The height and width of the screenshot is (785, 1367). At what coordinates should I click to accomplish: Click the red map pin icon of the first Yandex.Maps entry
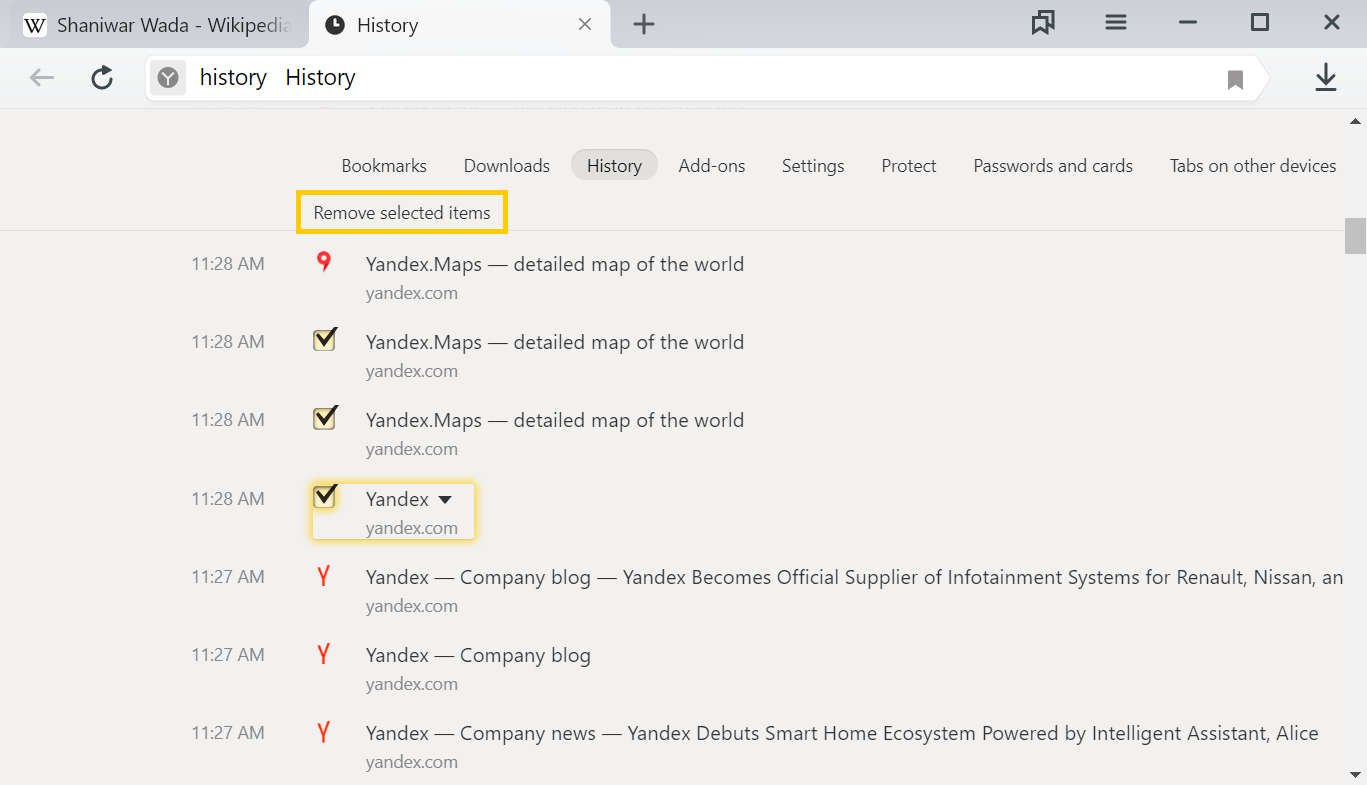[323, 263]
